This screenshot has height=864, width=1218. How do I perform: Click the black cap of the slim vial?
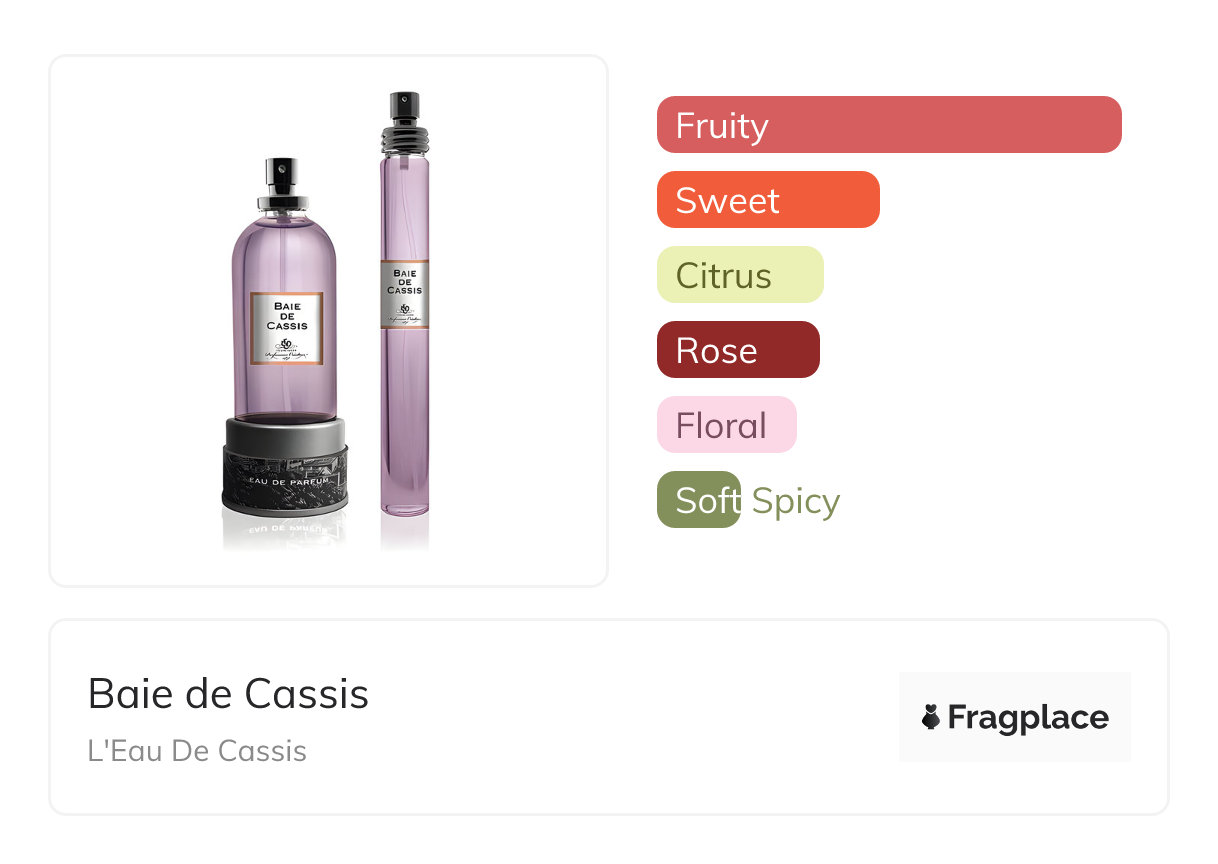coord(405,105)
